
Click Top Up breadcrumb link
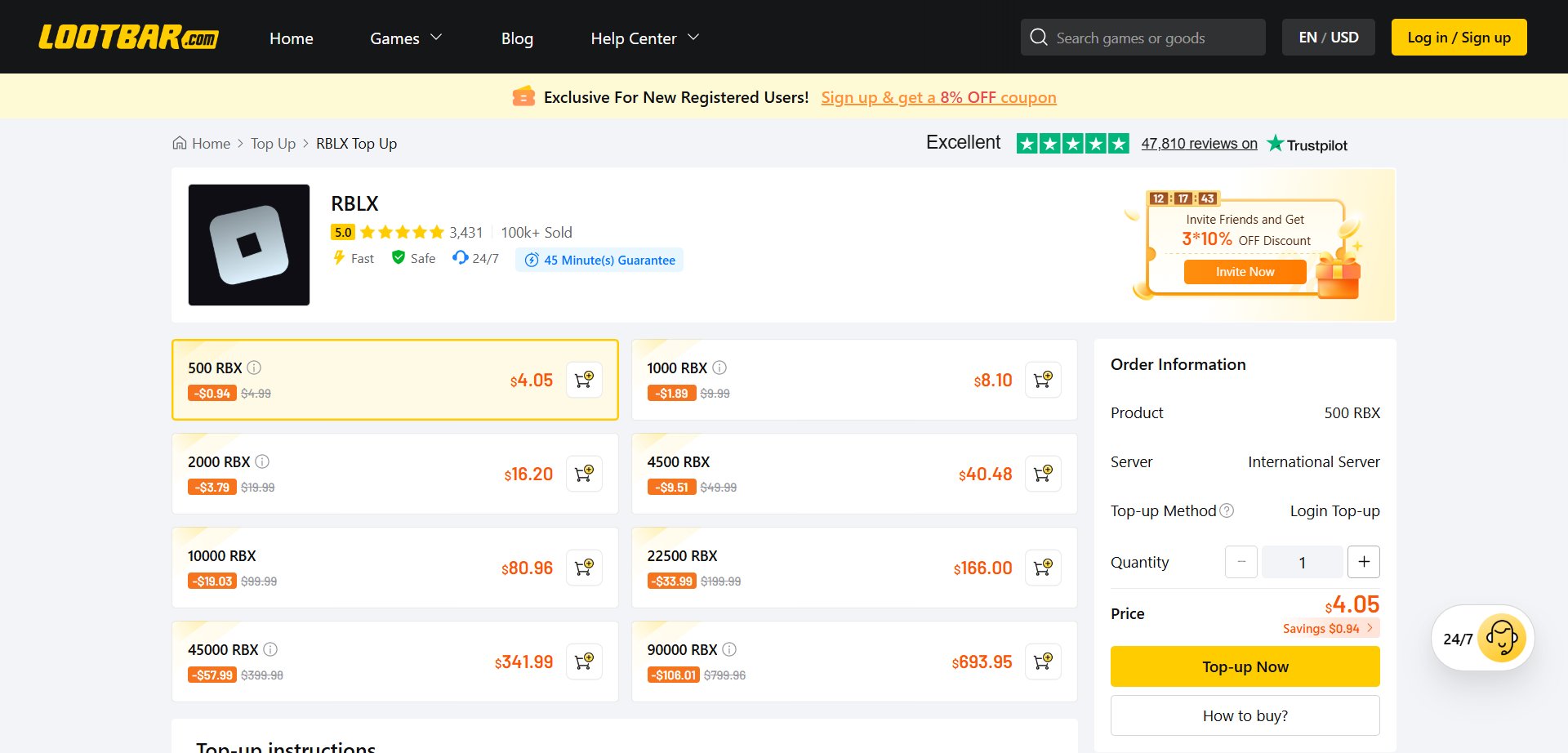pyautogui.click(x=273, y=143)
